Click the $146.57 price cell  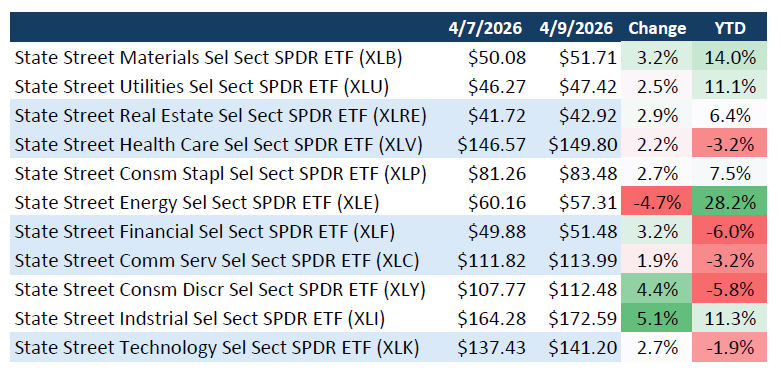click(491, 145)
